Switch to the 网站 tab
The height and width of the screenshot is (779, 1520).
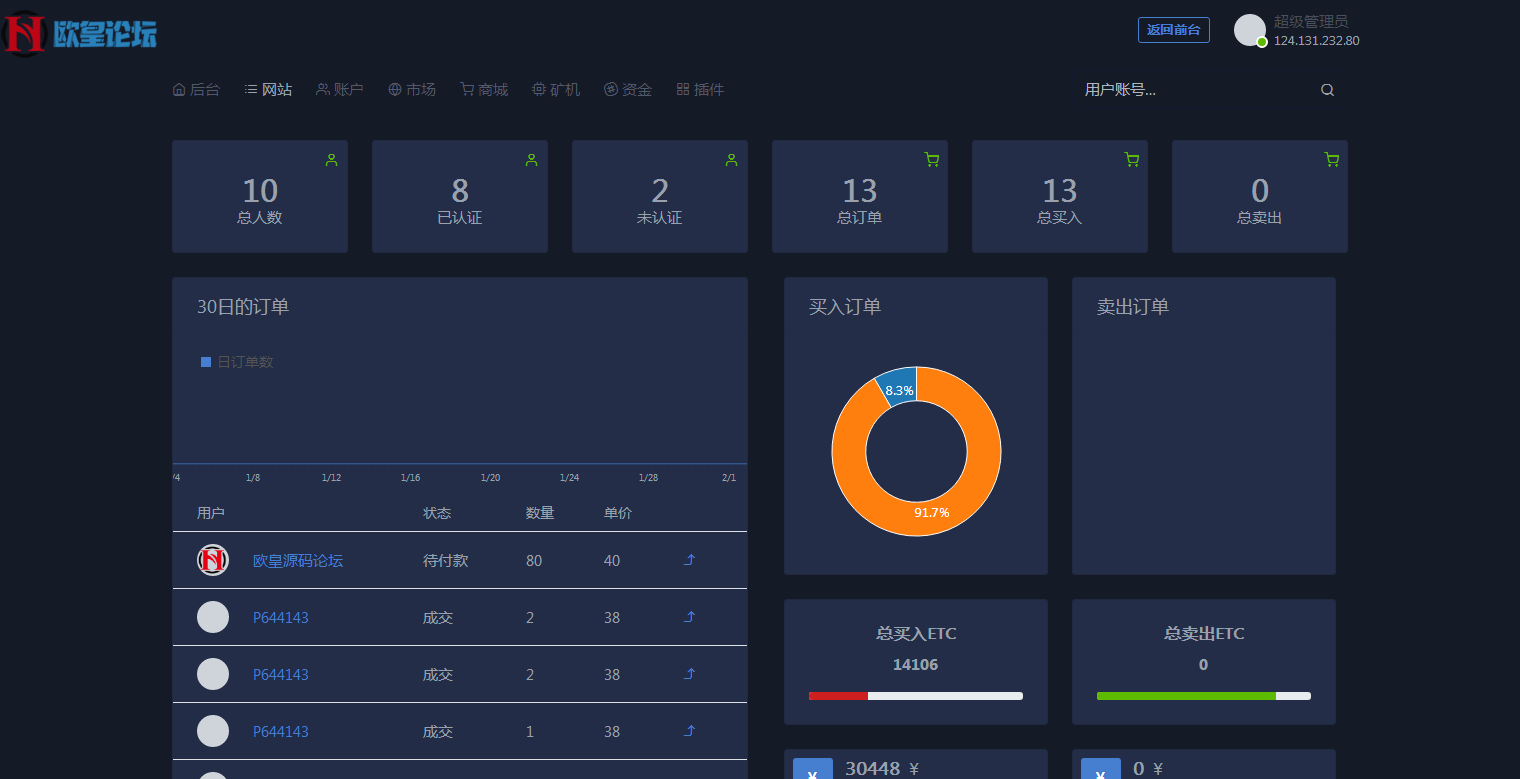click(x=268, y=89)
